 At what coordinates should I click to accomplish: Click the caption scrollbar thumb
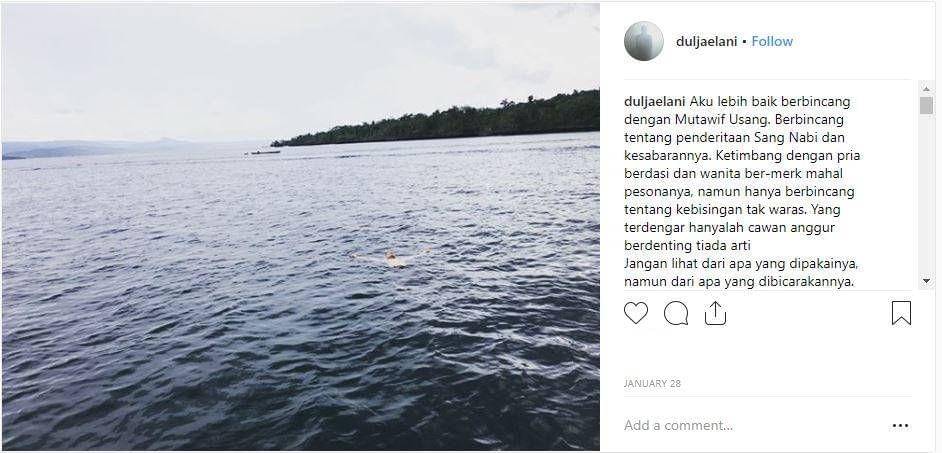926,105
